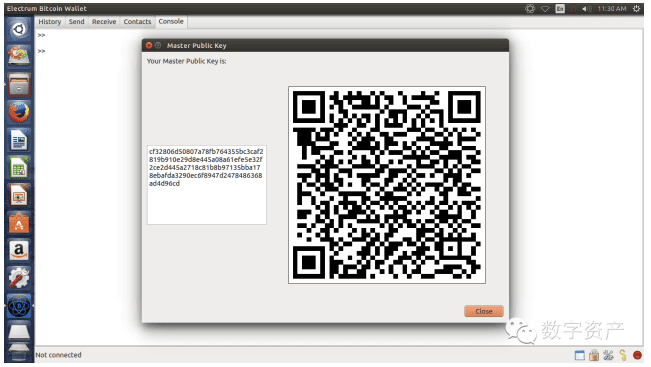Launch the Ubuntu installer icon in the dock
Viewport: 651px width, 367px height.
[x=19, y=56]
